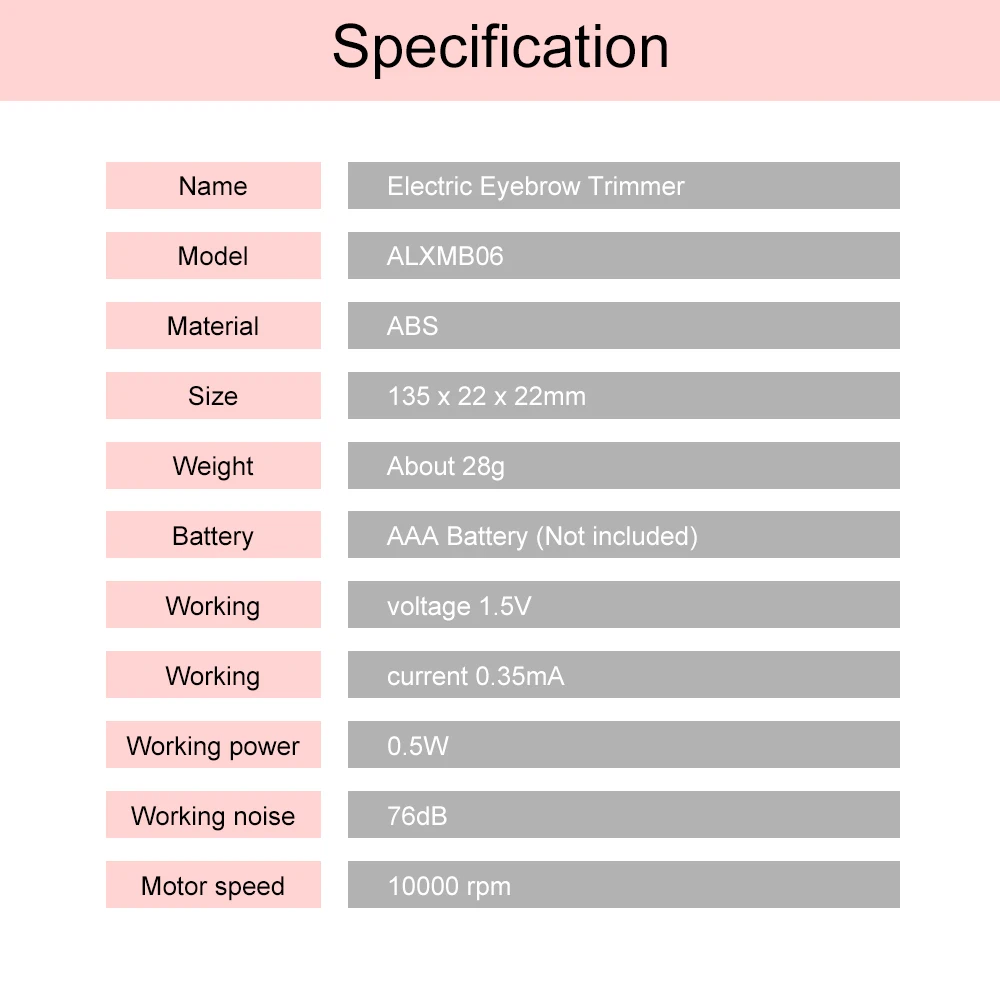Click the 76dB noise value
This screenshot has height=1000, width=1000.
click(417, 816)
